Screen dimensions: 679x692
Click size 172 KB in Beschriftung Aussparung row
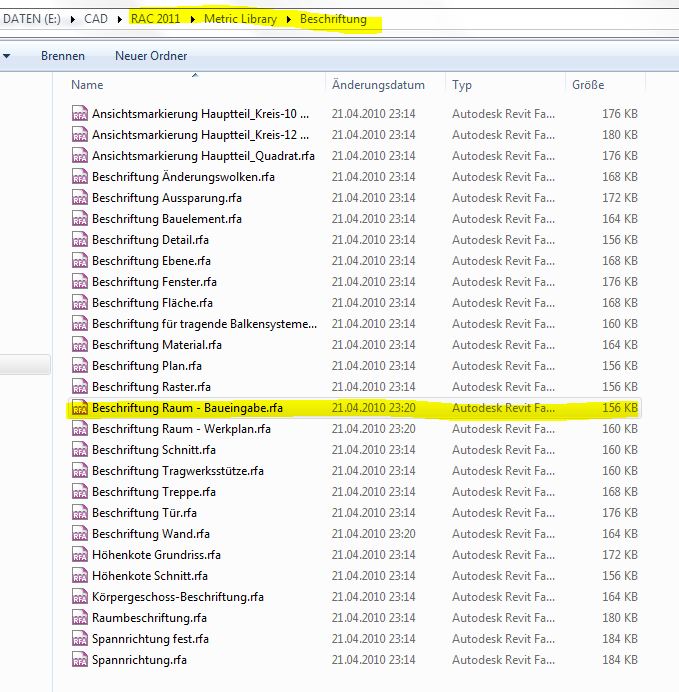[620, 197]
